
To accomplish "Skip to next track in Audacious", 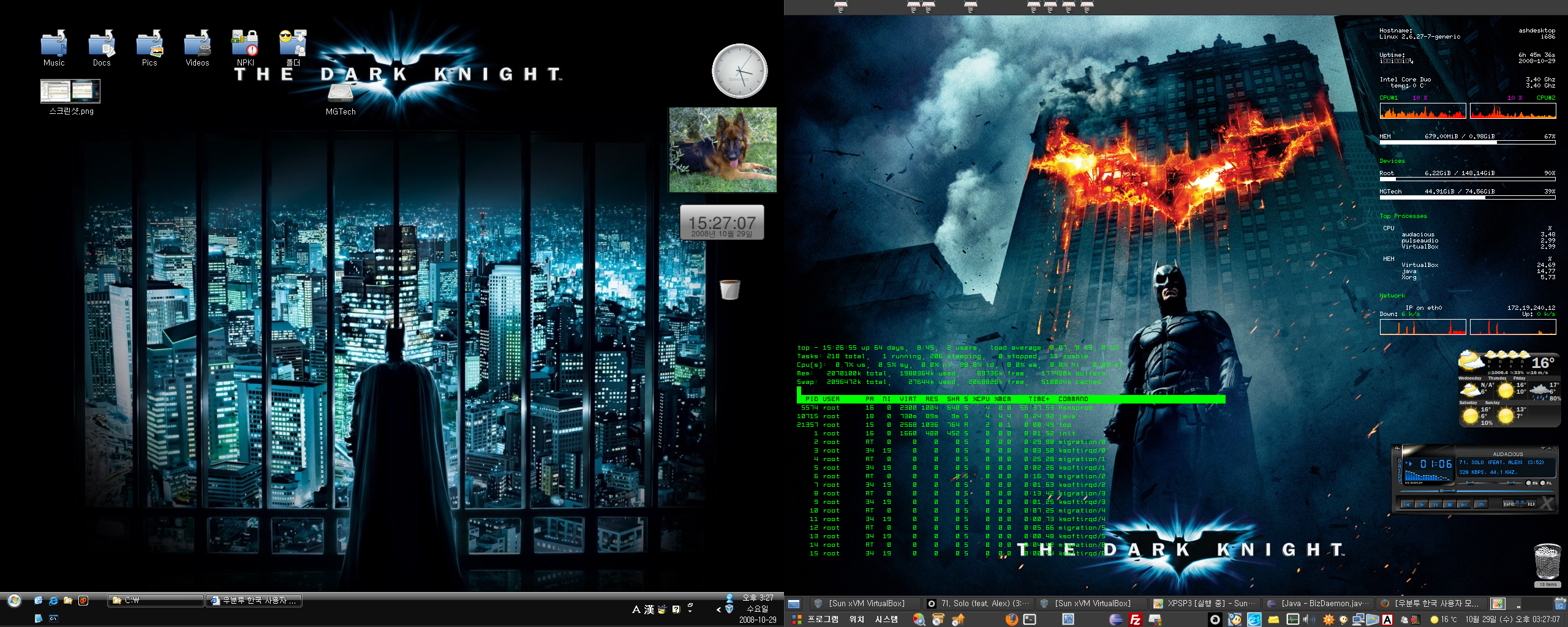I will (x=1463, y=505).
